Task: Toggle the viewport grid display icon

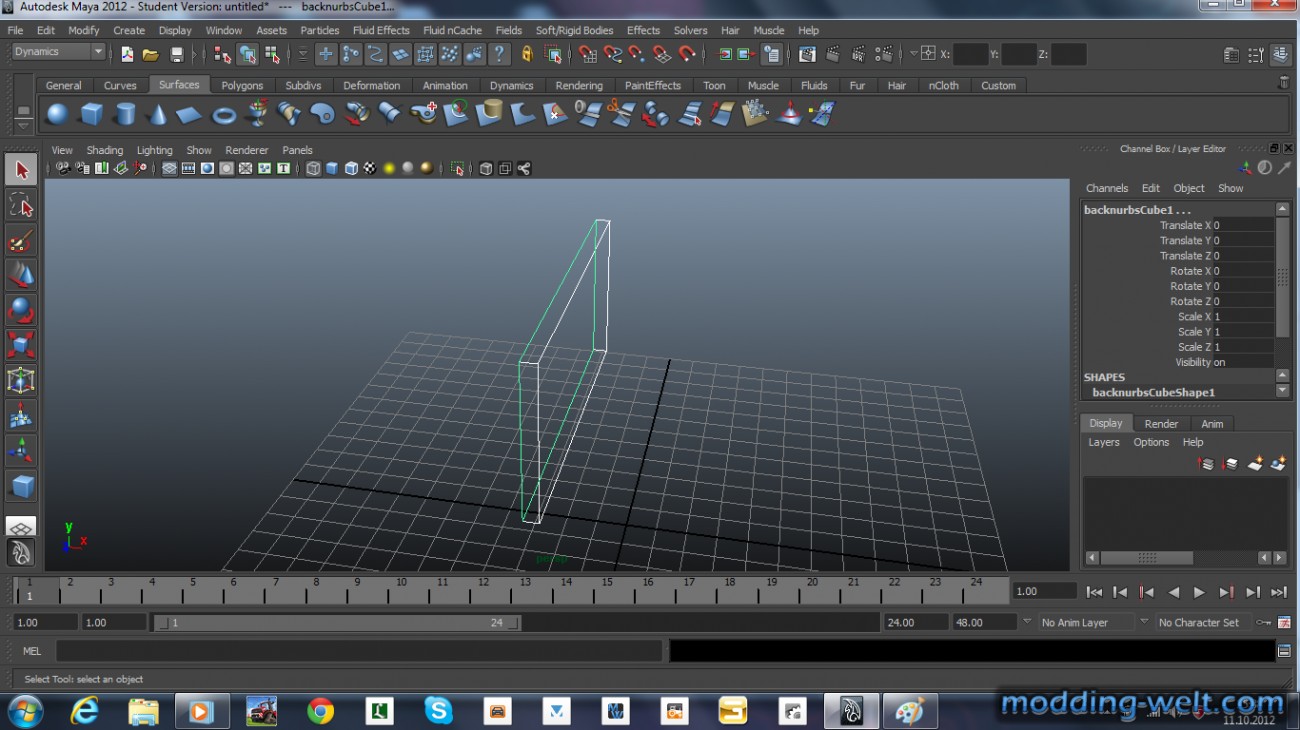Action: pyautogui.click(x=169, y=169)
